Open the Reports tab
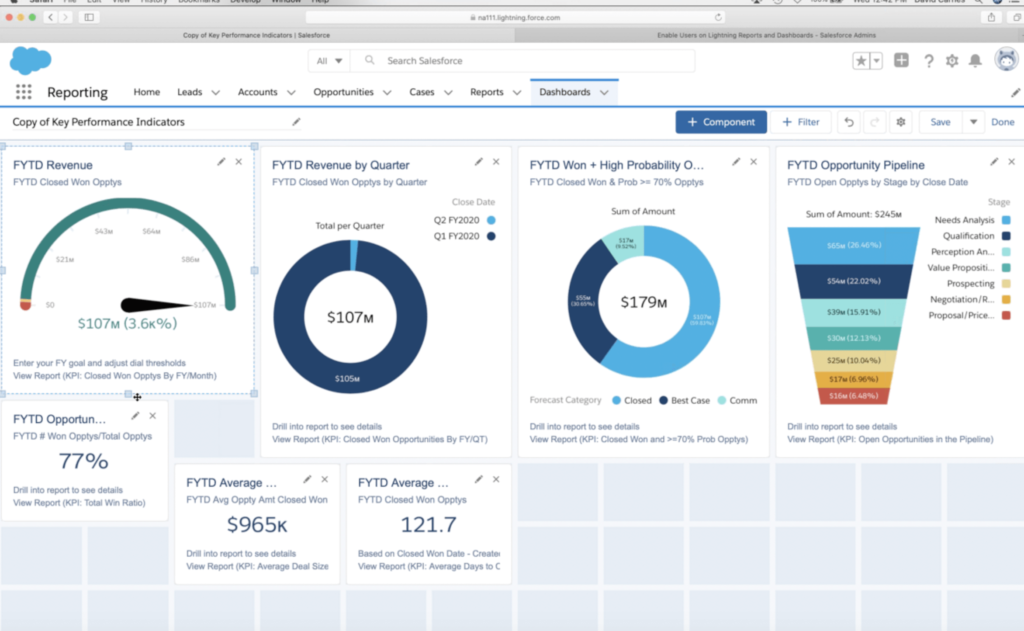This screenshot has width=1024, height=631. pos(487,92)
